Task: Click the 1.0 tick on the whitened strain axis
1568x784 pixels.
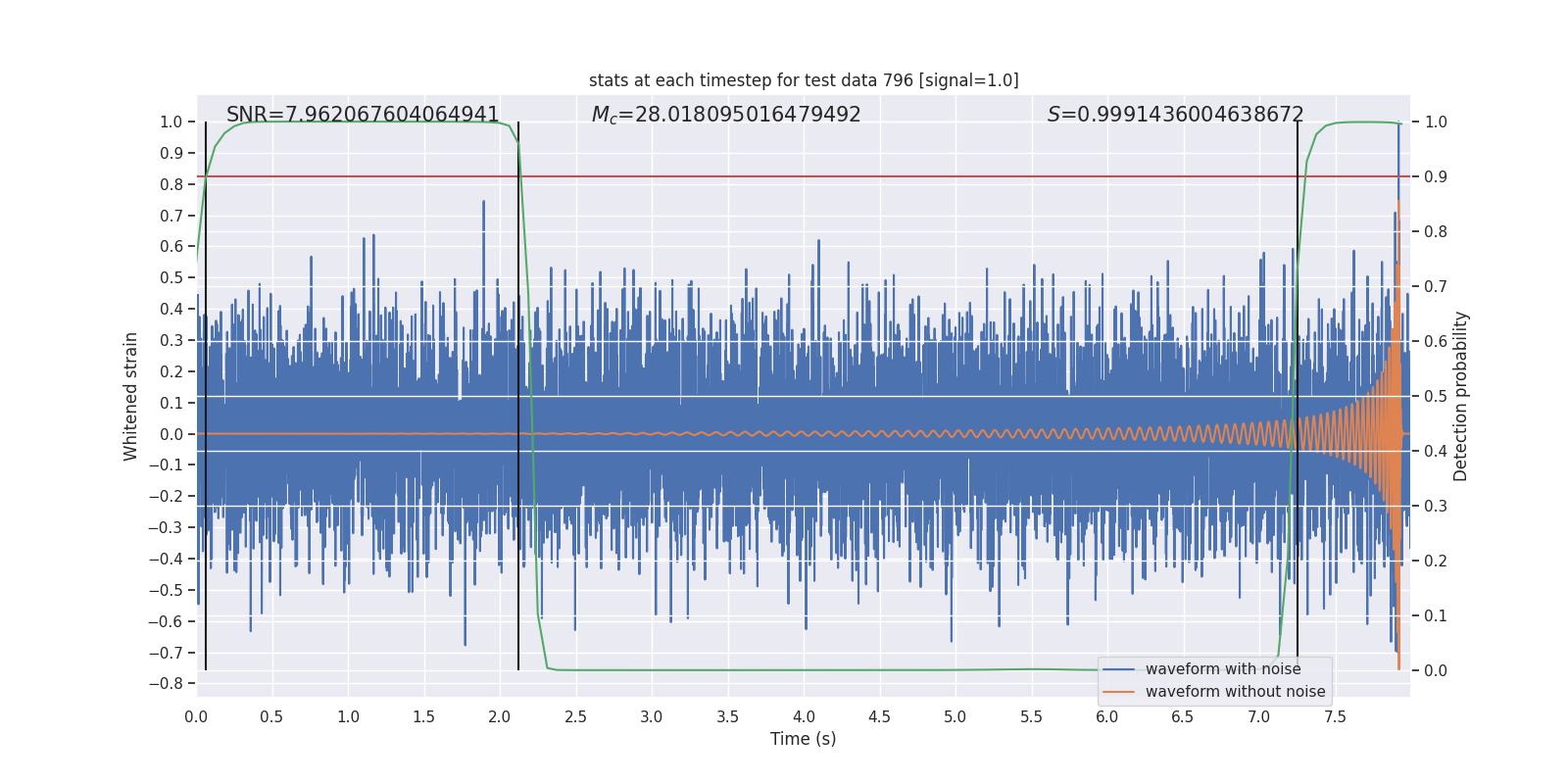Action: coord(171,122)
